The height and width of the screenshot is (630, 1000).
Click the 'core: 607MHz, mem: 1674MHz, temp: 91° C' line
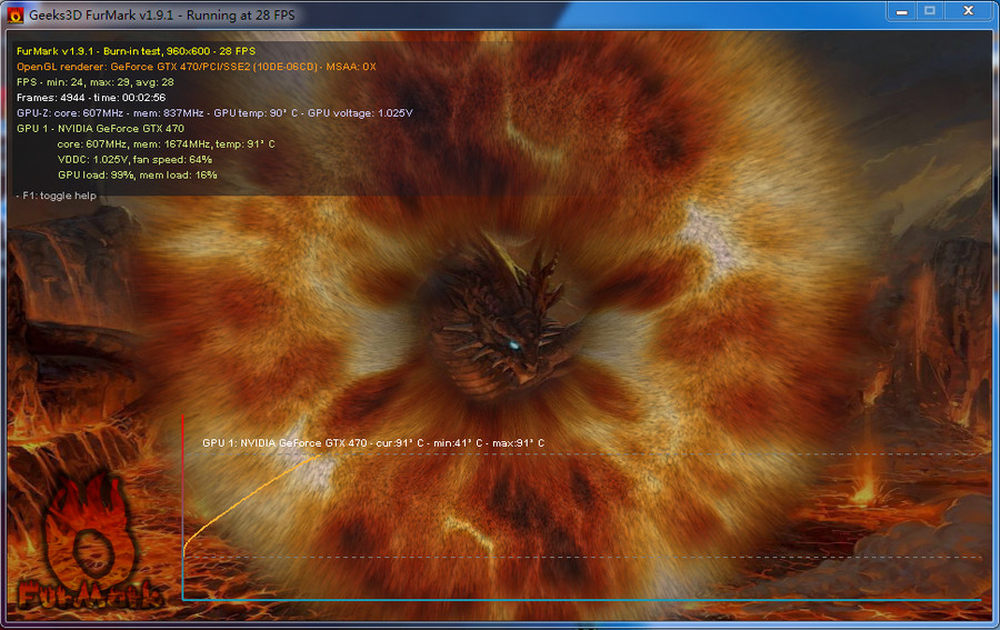click(x=166, y=144)
